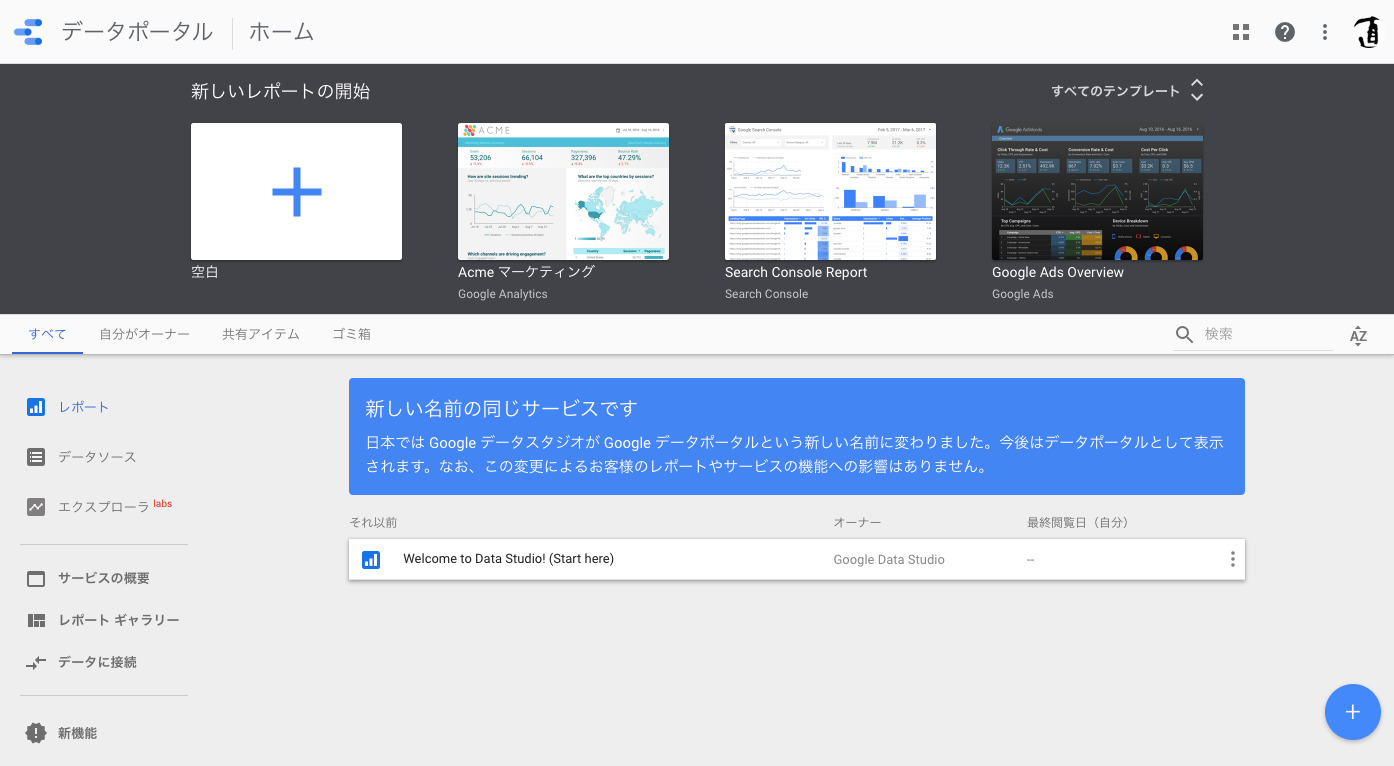Click the search magnifier icon
The height and width of the screenshot is (766, 1394).
point(1185,334)
